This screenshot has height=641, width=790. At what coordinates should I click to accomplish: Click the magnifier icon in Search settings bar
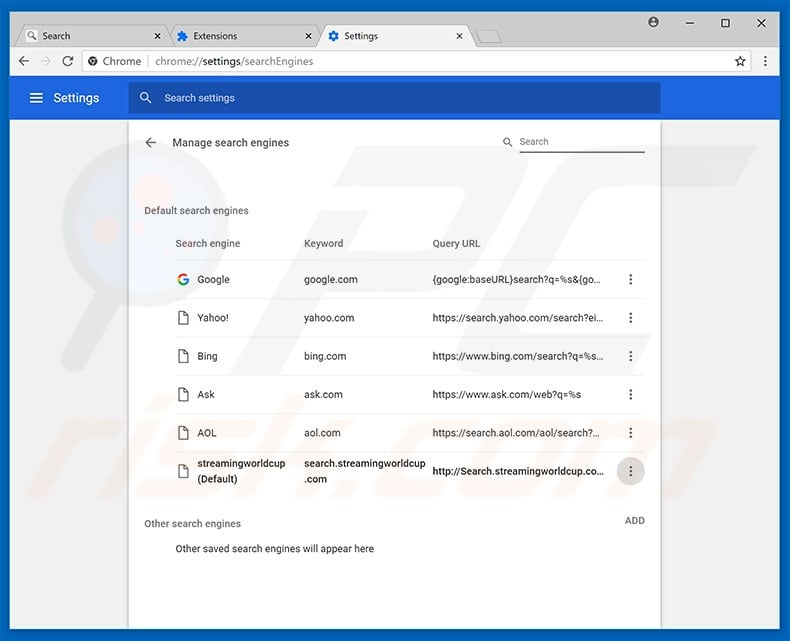pyautogui.click(x=145, y=98)
